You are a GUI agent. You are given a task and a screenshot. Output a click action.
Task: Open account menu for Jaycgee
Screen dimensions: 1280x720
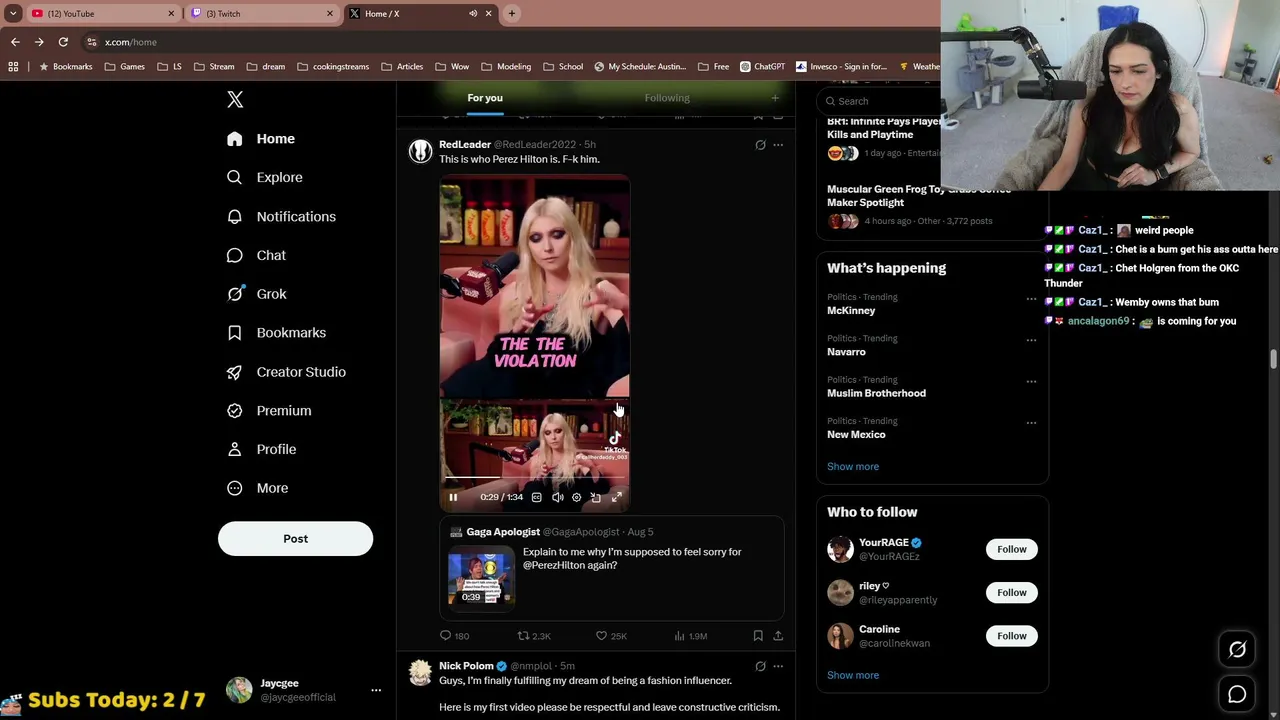[376, 690]
